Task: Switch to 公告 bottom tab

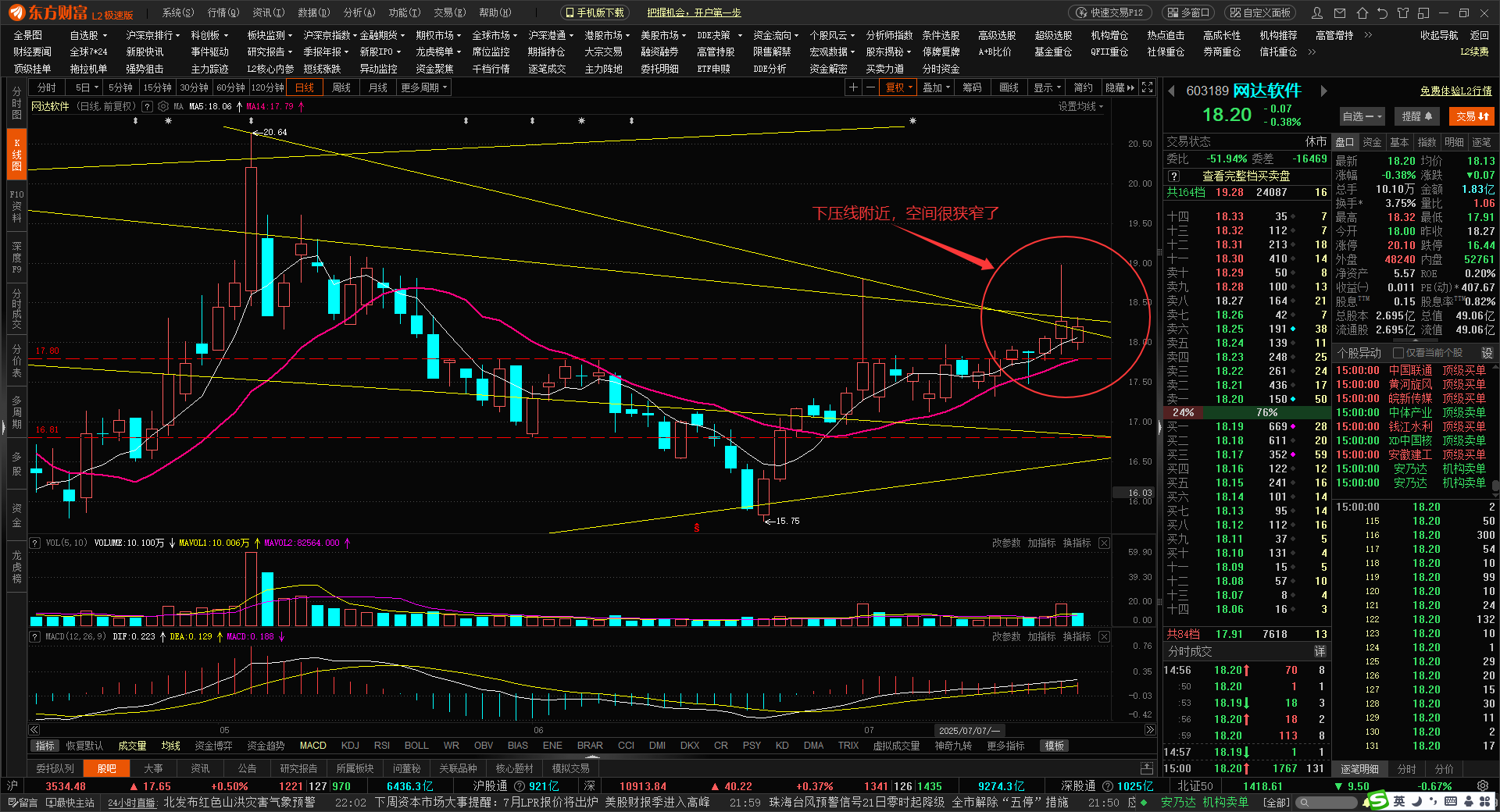Action: pyautogui.click(x=247, y=768)
